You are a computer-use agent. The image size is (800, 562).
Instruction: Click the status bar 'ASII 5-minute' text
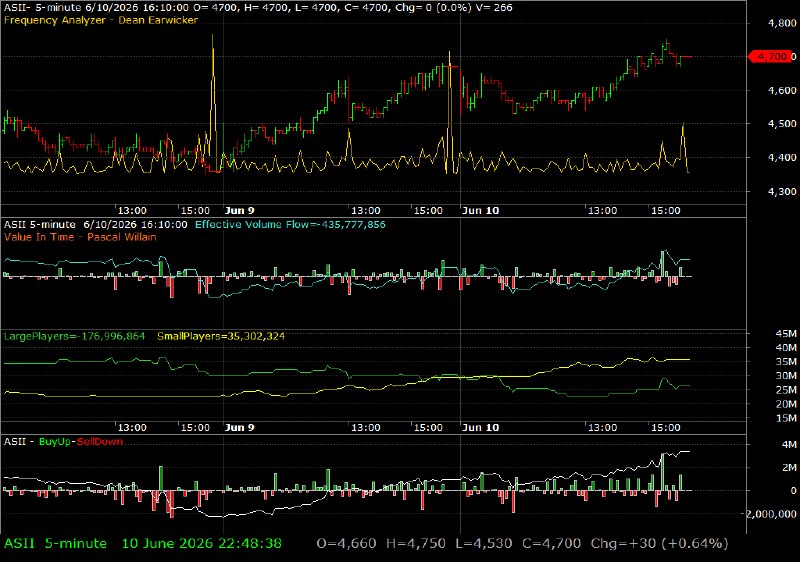pos(55,544)
